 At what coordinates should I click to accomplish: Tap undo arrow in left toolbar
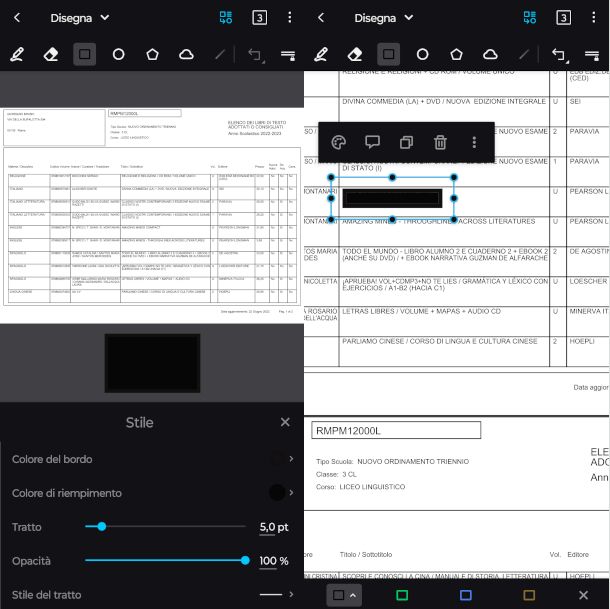coord(255,55)
